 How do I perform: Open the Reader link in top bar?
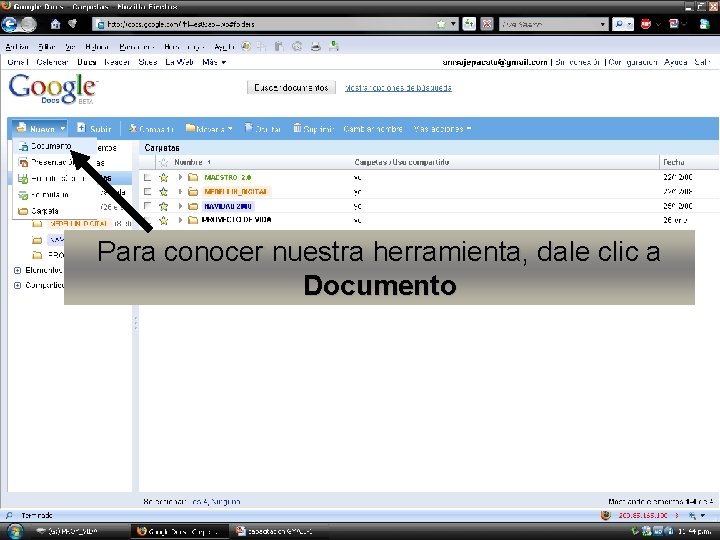[x=117, y=62]
